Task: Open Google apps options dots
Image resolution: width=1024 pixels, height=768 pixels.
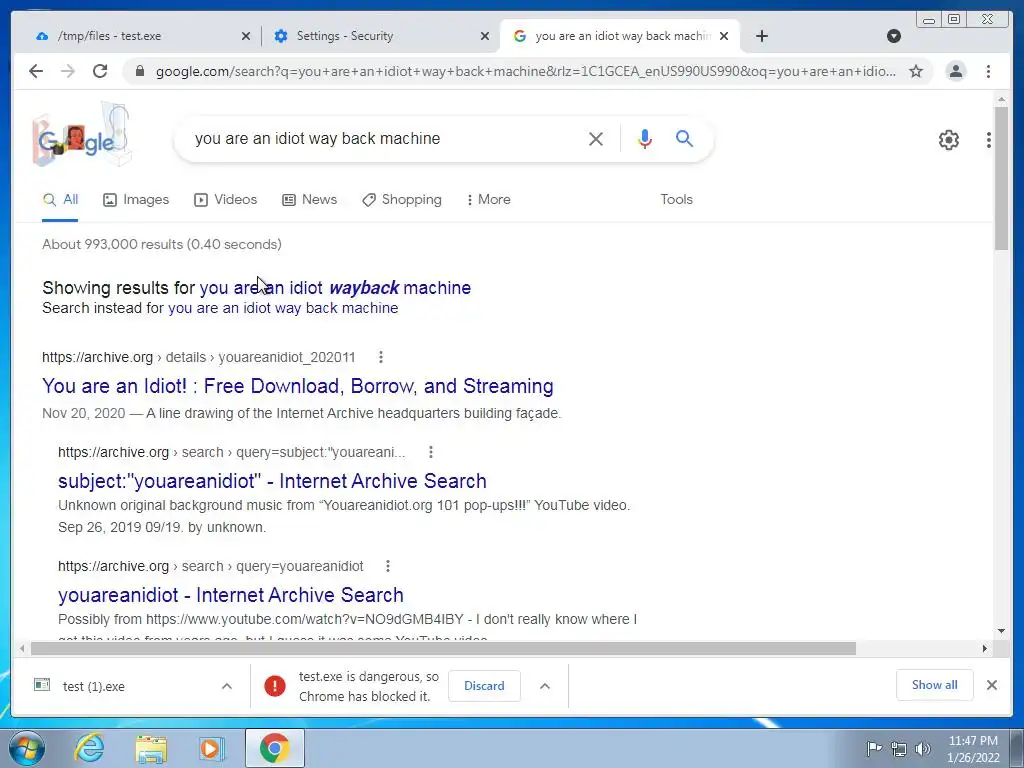Action: point(989,140)
